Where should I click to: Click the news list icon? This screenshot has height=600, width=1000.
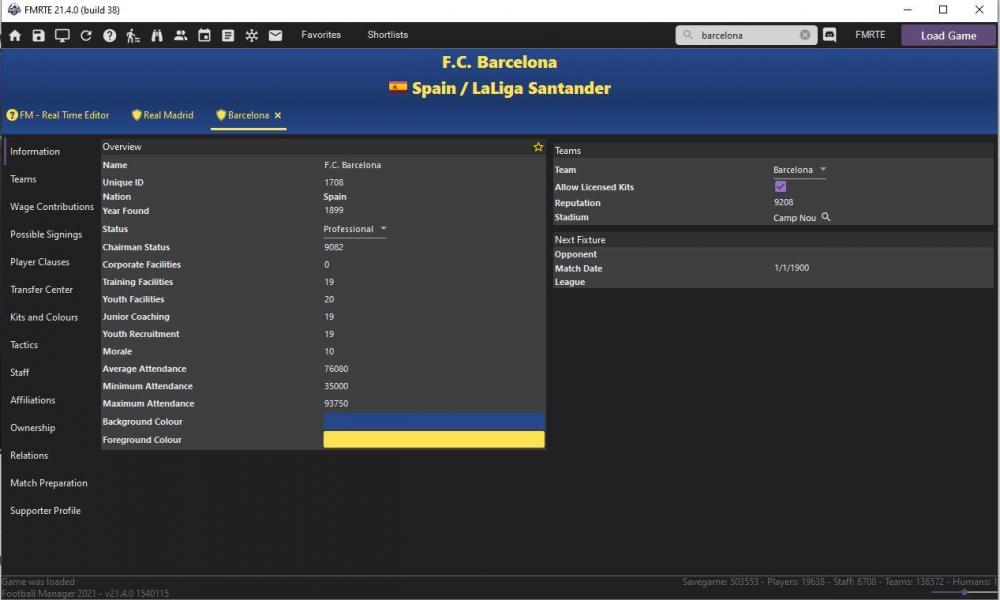pyautogui.click(x=228, y=36)
